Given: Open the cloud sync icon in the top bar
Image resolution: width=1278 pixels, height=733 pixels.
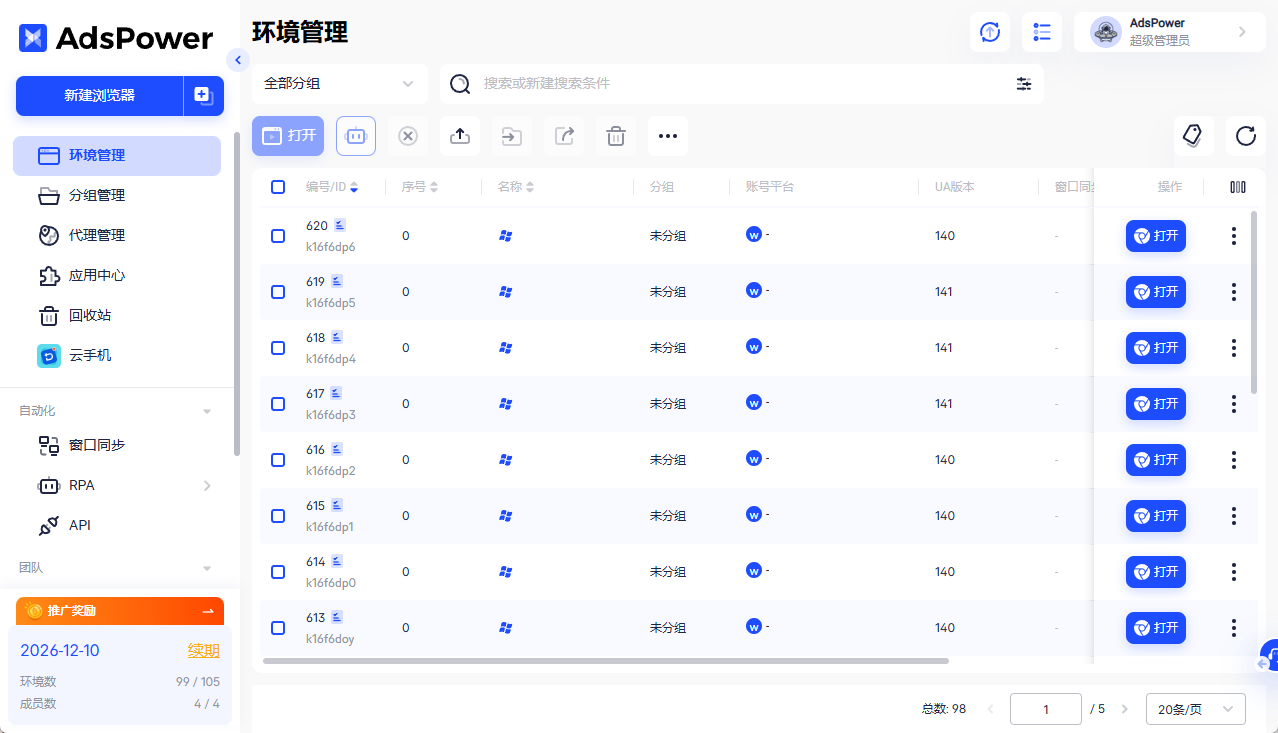Looking at the screenshot, I should [x=989, y=31].
